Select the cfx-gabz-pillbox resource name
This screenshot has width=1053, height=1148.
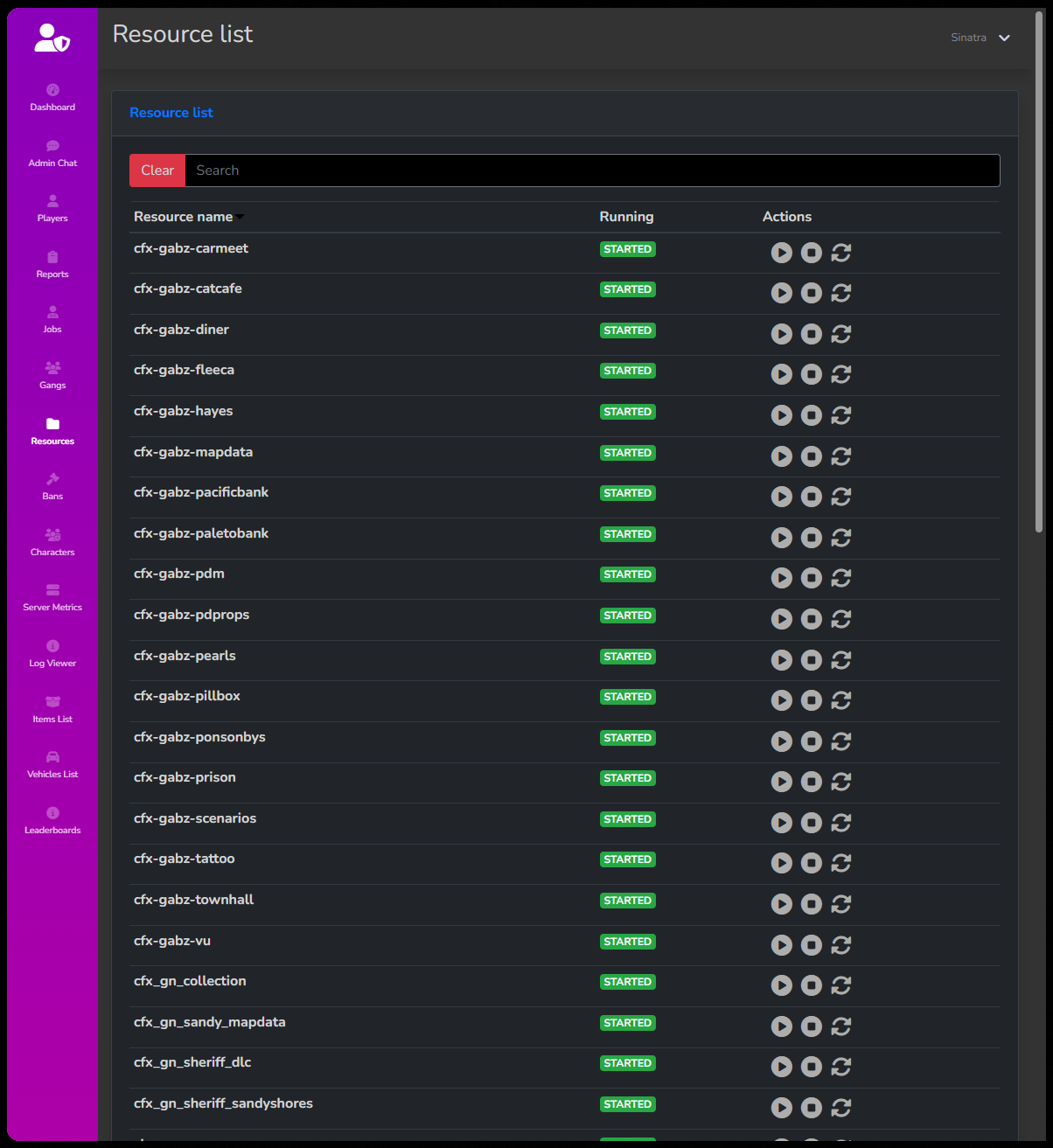click(187, 696)
